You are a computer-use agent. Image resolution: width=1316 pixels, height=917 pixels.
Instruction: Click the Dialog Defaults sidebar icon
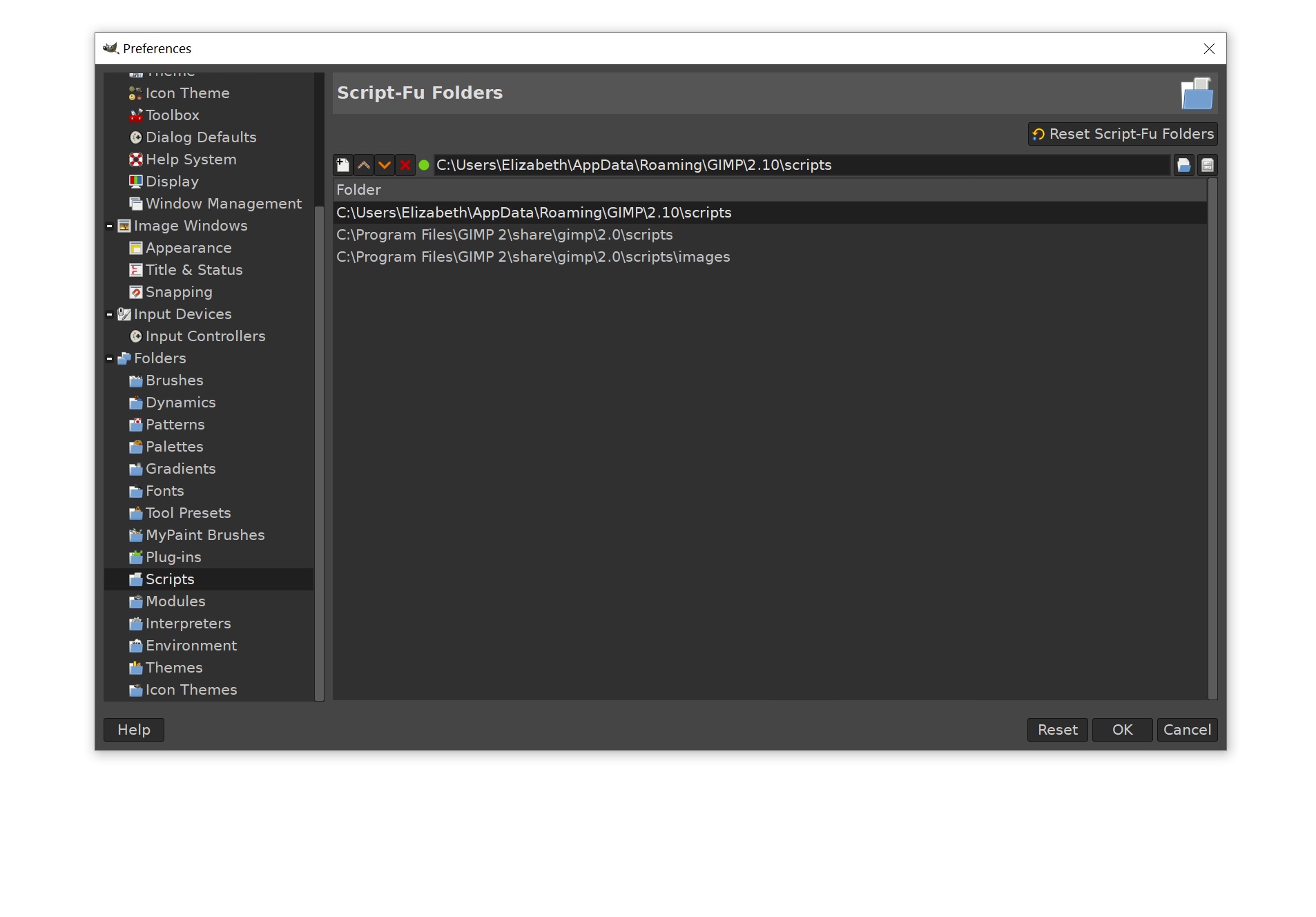pos(135,137)
